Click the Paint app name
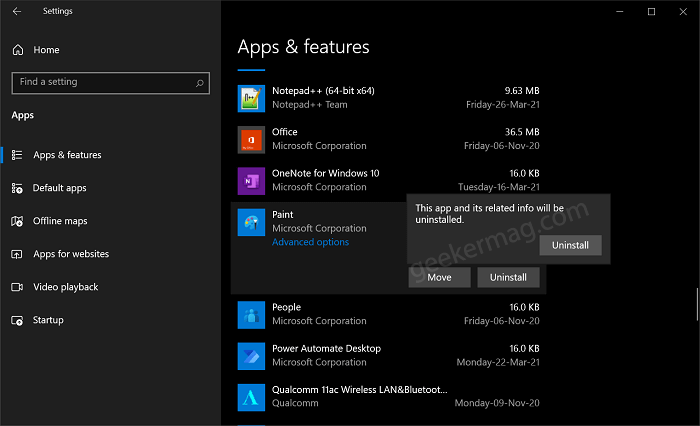 click(283, 215)
